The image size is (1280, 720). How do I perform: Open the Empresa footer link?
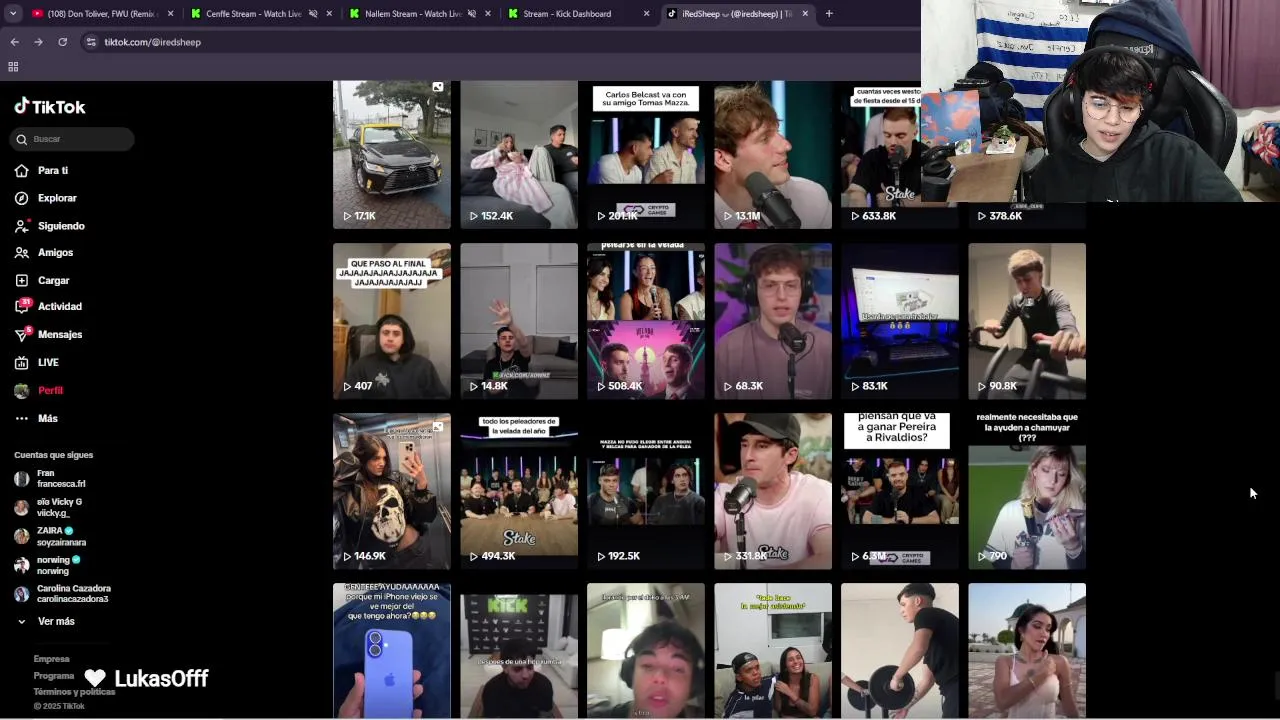click(x=52, y=659)
